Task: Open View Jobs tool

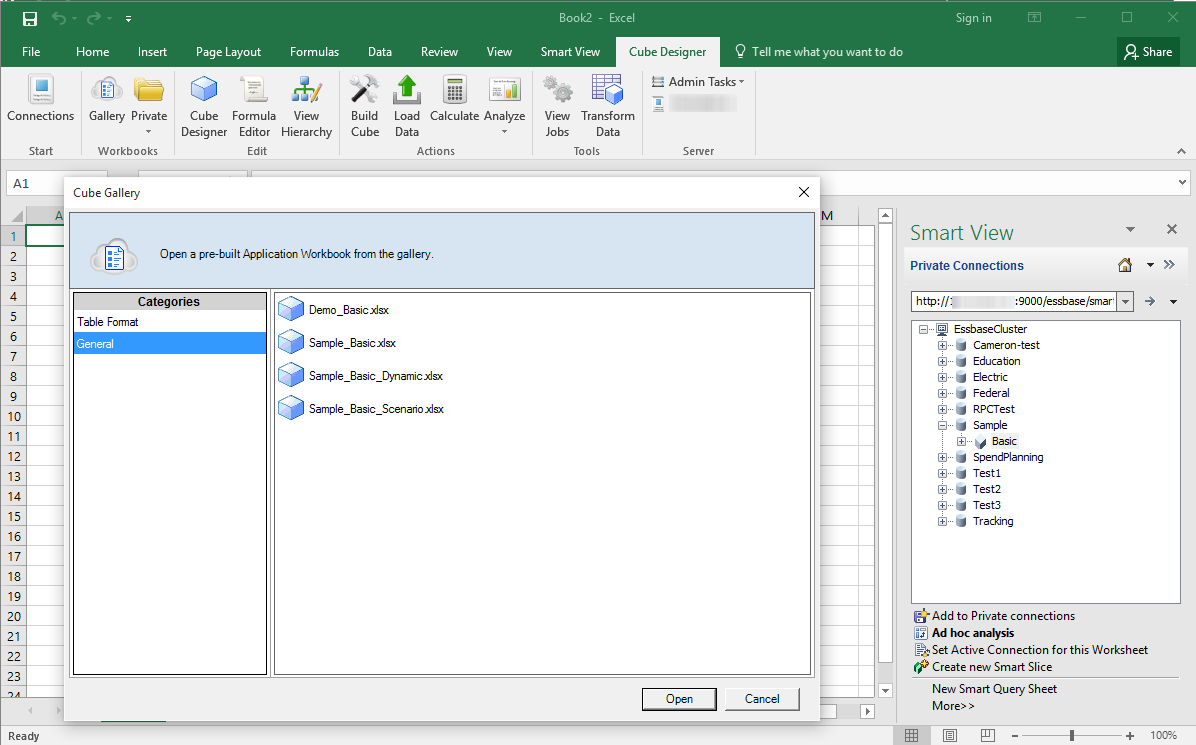Action: pos(558,107)
